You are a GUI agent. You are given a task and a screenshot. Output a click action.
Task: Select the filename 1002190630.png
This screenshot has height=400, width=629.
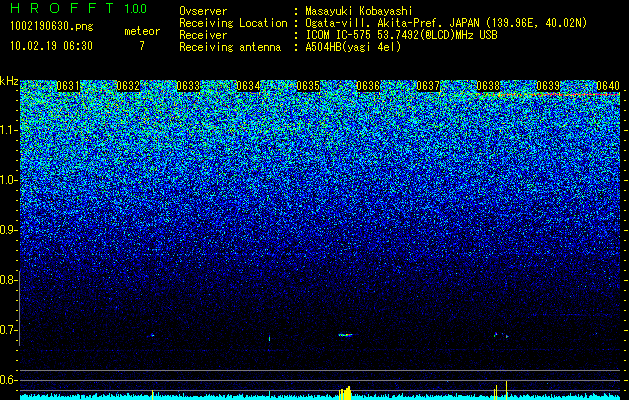[x=52, y=26]
